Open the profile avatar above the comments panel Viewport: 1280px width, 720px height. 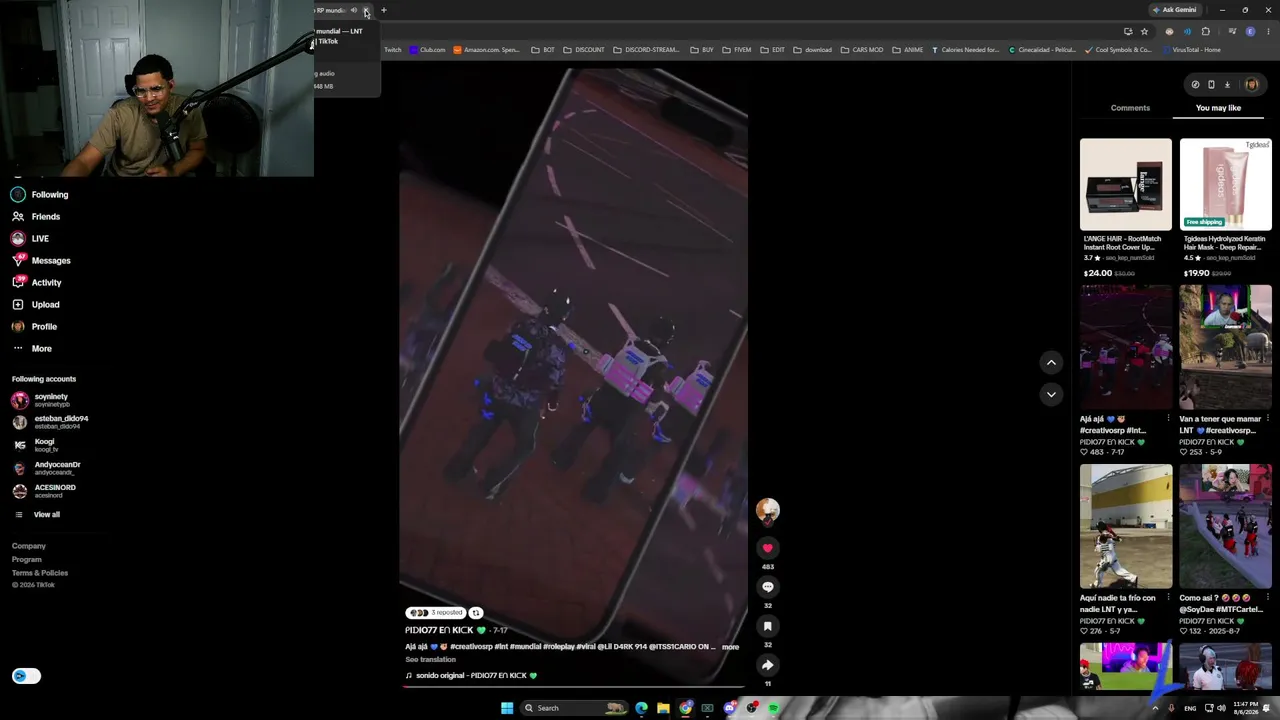1252,85
